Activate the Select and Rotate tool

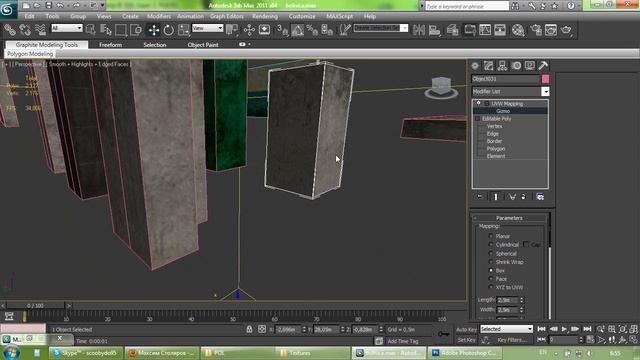pyautogui.click(x=168, y=30)
